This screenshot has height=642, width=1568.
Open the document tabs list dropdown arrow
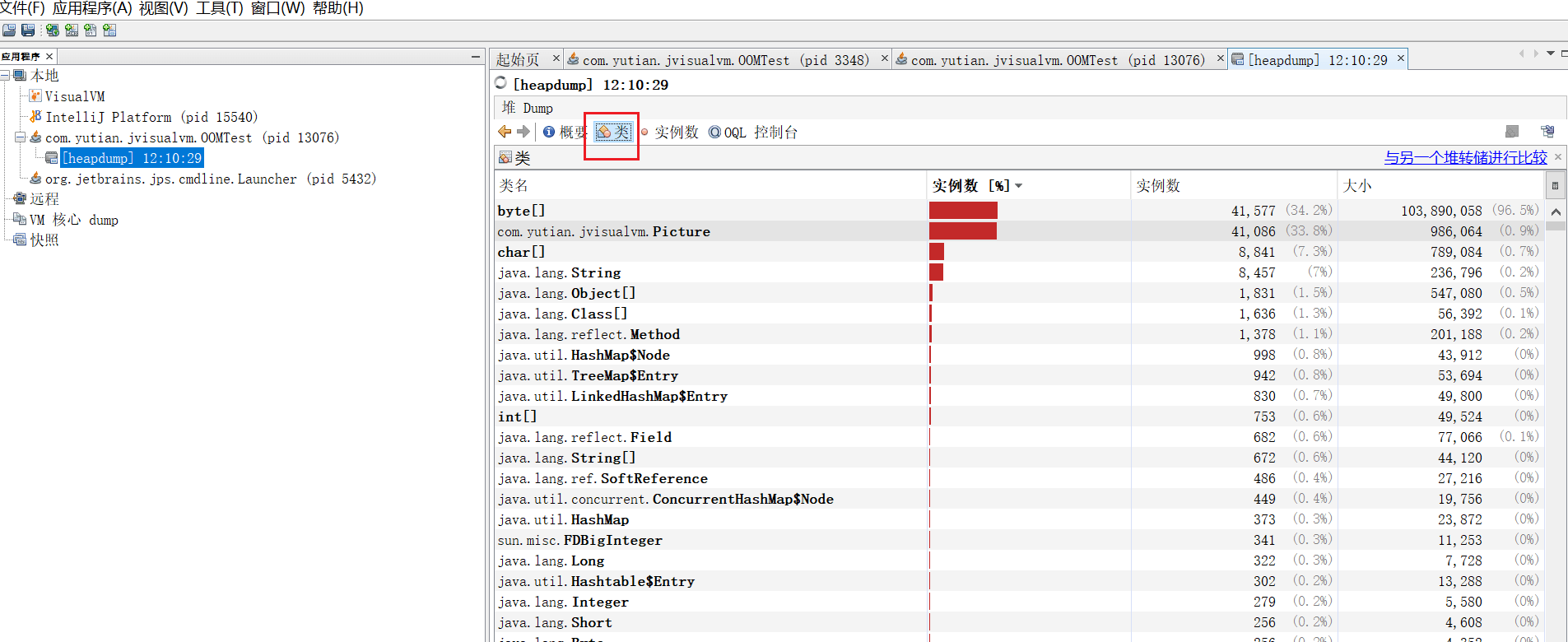click(x=1551, y=53)
